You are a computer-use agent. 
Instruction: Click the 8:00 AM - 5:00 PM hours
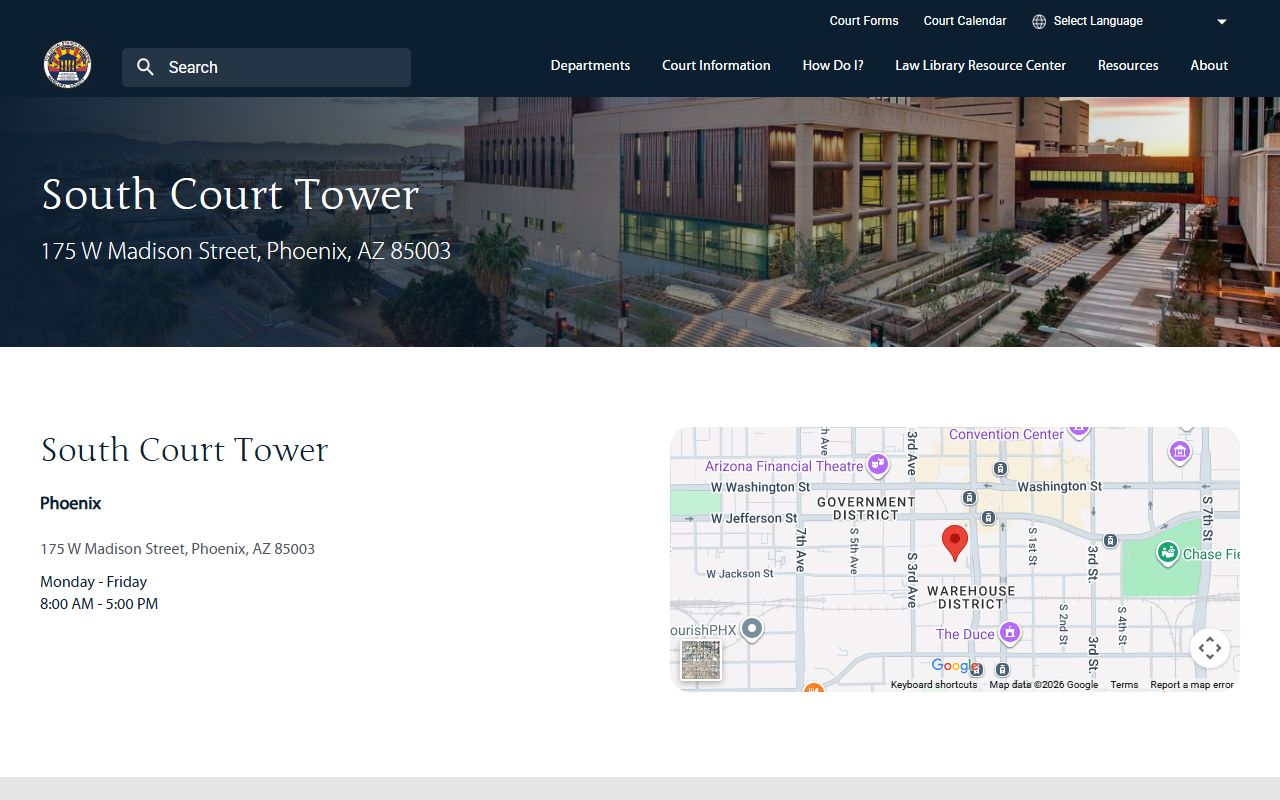[x=99, y=604]
